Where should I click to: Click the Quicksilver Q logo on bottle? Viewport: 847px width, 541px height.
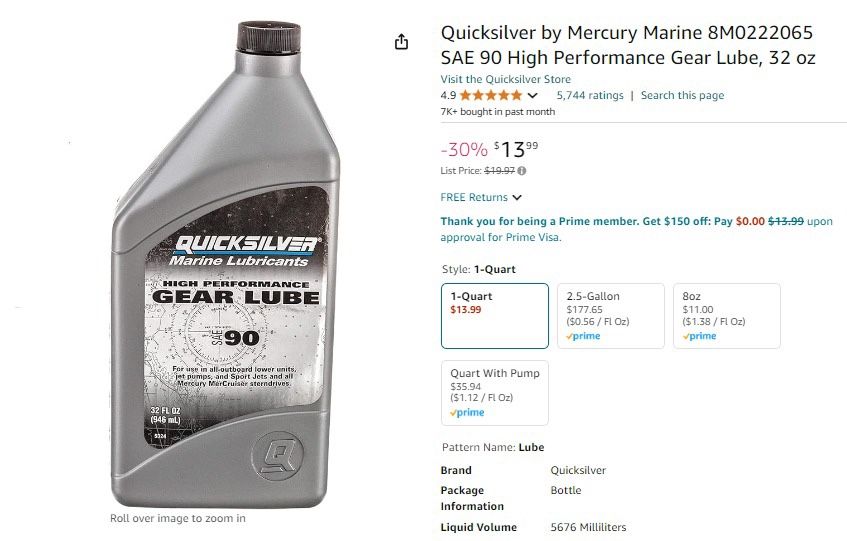(x=278, y=455)
